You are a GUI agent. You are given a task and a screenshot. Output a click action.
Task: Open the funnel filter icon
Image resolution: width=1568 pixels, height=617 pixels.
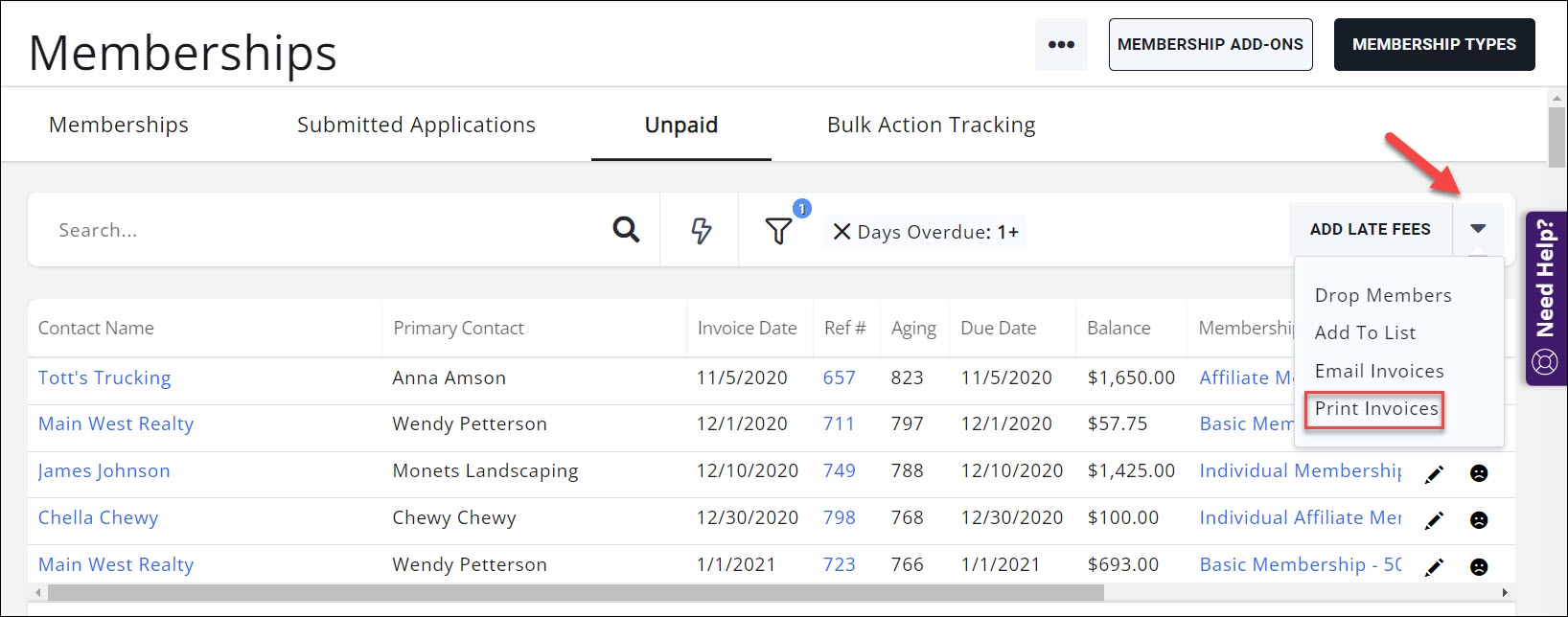(x=778, y=231)
